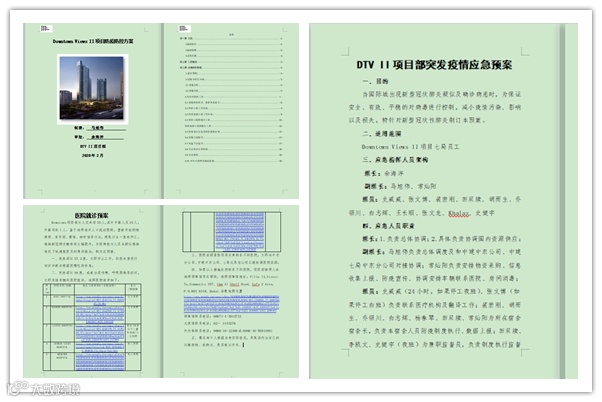Image resolution: width=602 pixels, height=402 pixels.
Task: Click the small logo at top of contents page
Action: tap(184, 28)
